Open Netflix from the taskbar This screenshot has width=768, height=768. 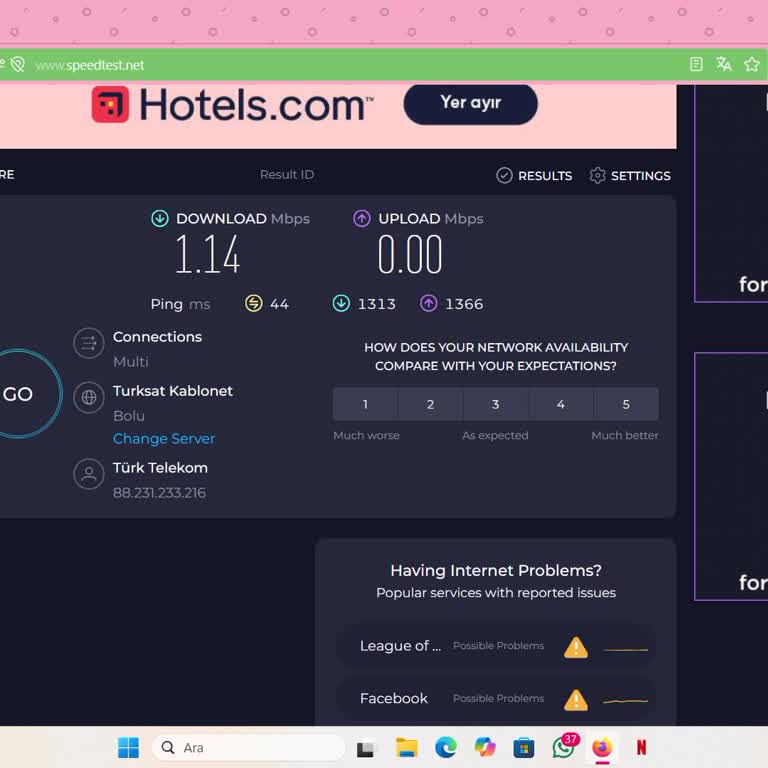click(x=641, y=747)
